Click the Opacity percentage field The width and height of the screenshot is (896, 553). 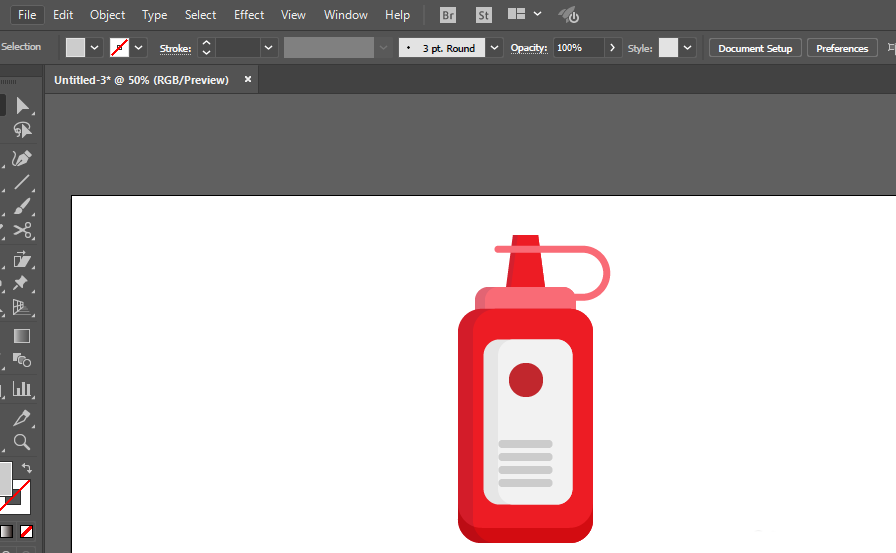point(578,48)
